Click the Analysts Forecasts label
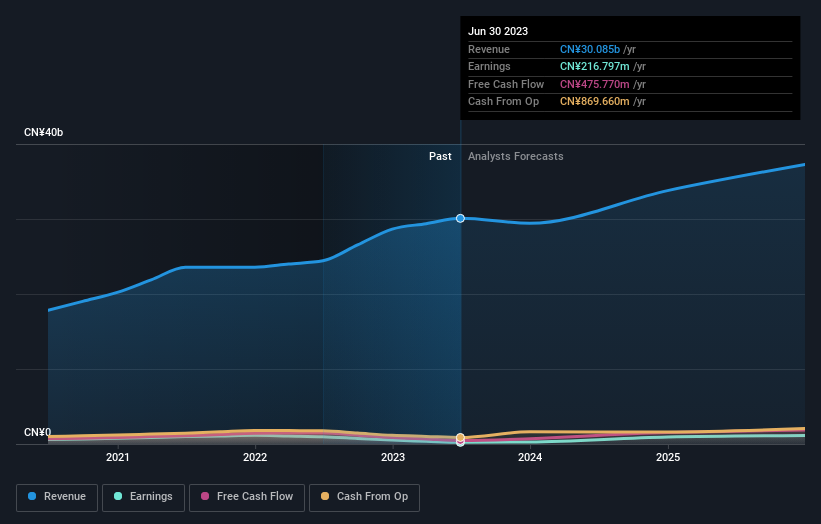The image size is (821, 524). (x=516, y=157)
